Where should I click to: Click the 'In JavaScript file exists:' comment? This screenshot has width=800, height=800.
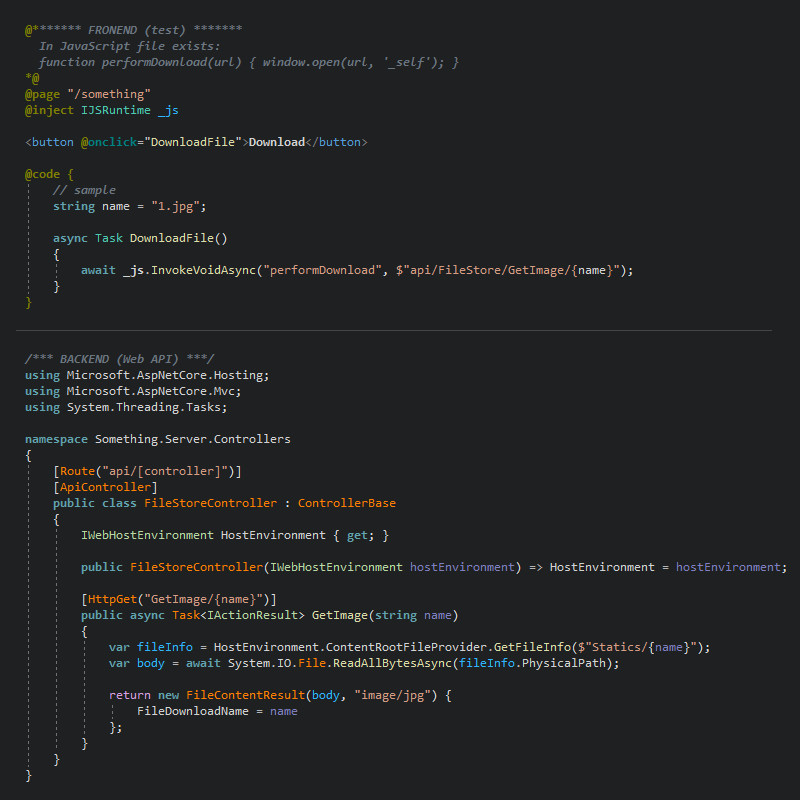(x=130, y=46)
